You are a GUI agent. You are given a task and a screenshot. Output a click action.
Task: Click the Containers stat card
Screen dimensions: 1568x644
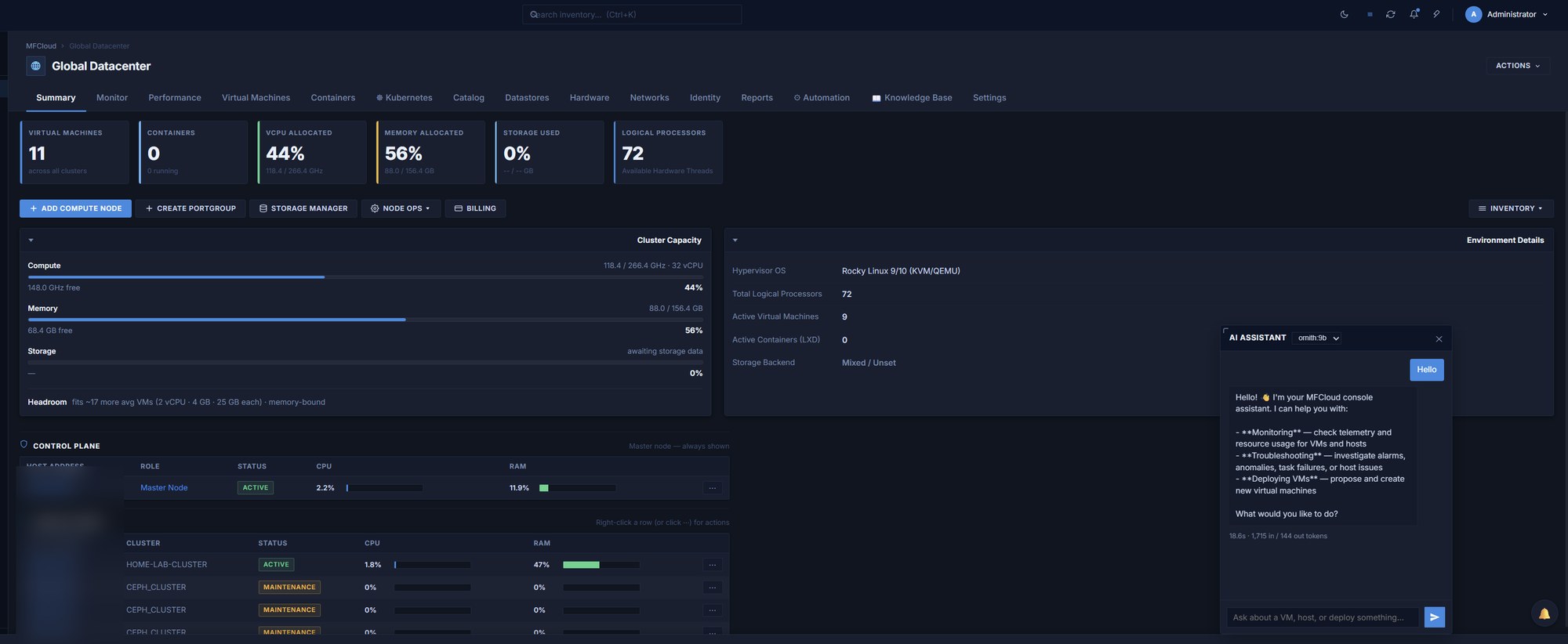(193, 152)
